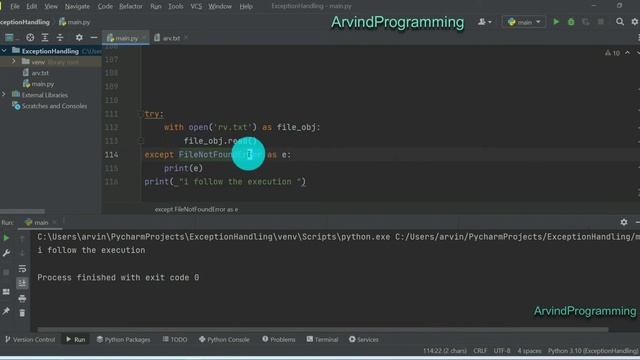Click Python 3.10 interpreter in status bar
This screenshot has width=640, height=360.
[593, 351]
